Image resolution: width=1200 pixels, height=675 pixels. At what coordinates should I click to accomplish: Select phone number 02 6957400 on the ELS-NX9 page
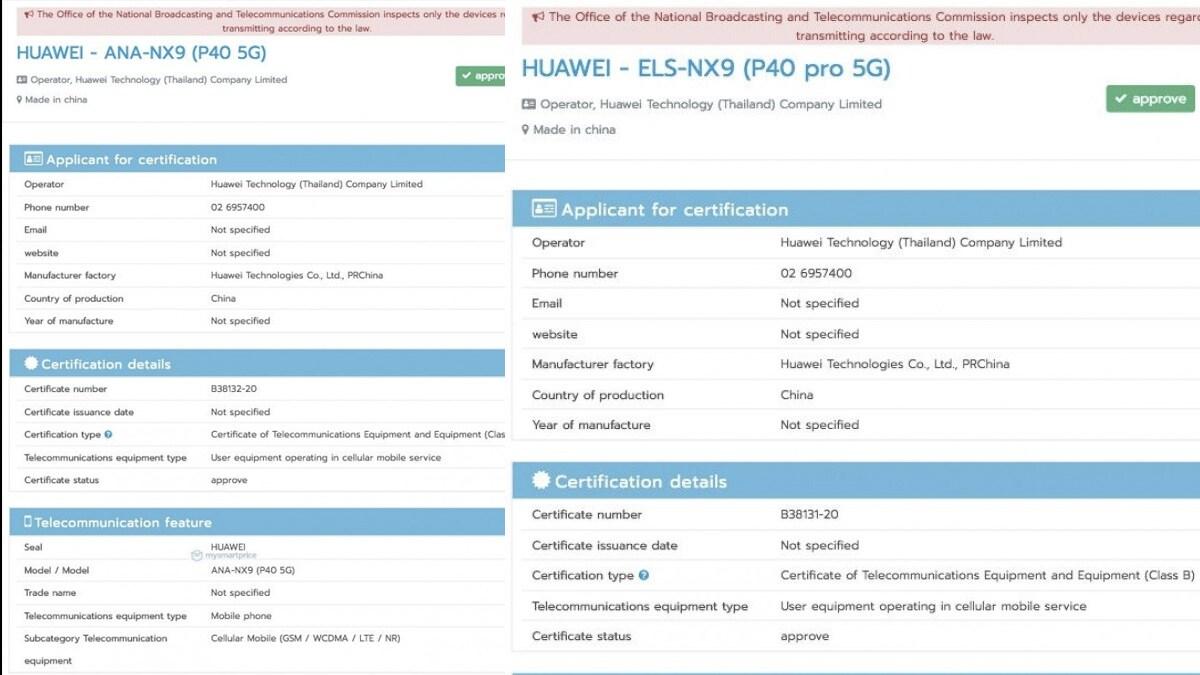[816, 273]
